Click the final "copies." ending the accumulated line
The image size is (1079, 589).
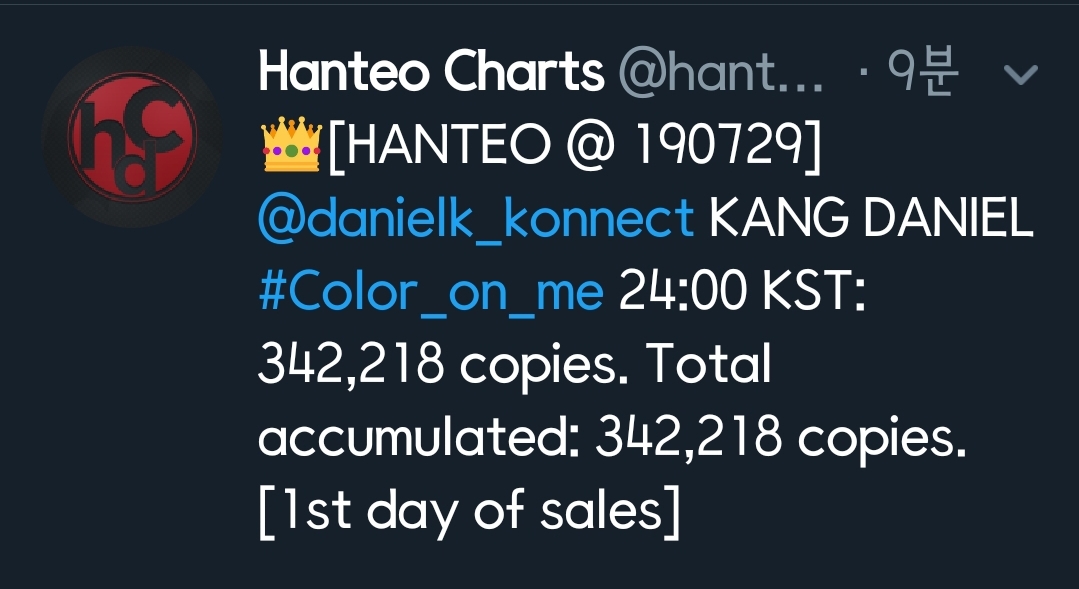(882, 440)
